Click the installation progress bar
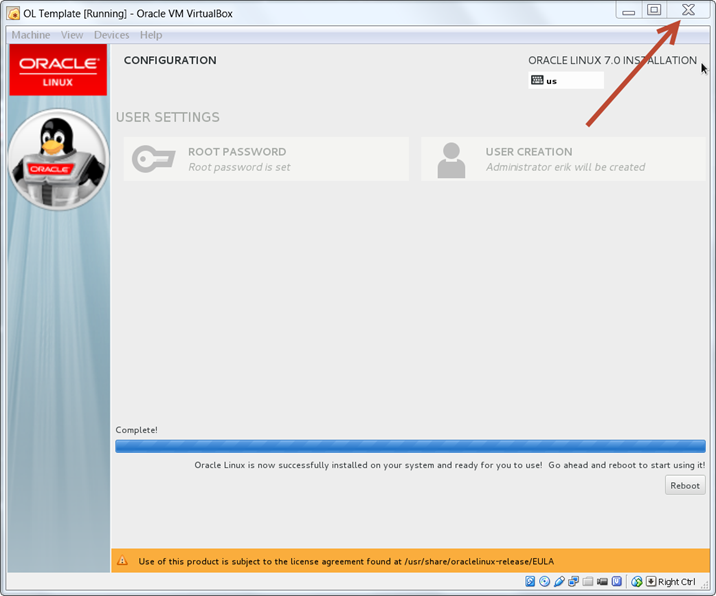 410,446
